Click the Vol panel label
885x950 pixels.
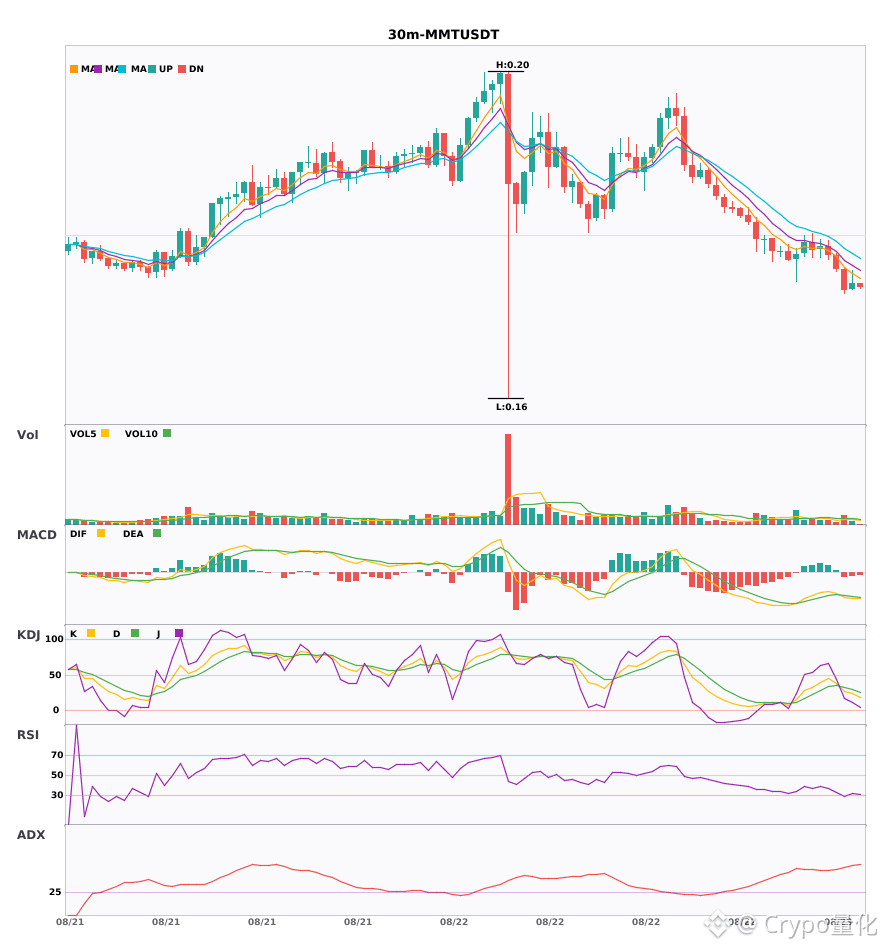[x=27, y=434]
